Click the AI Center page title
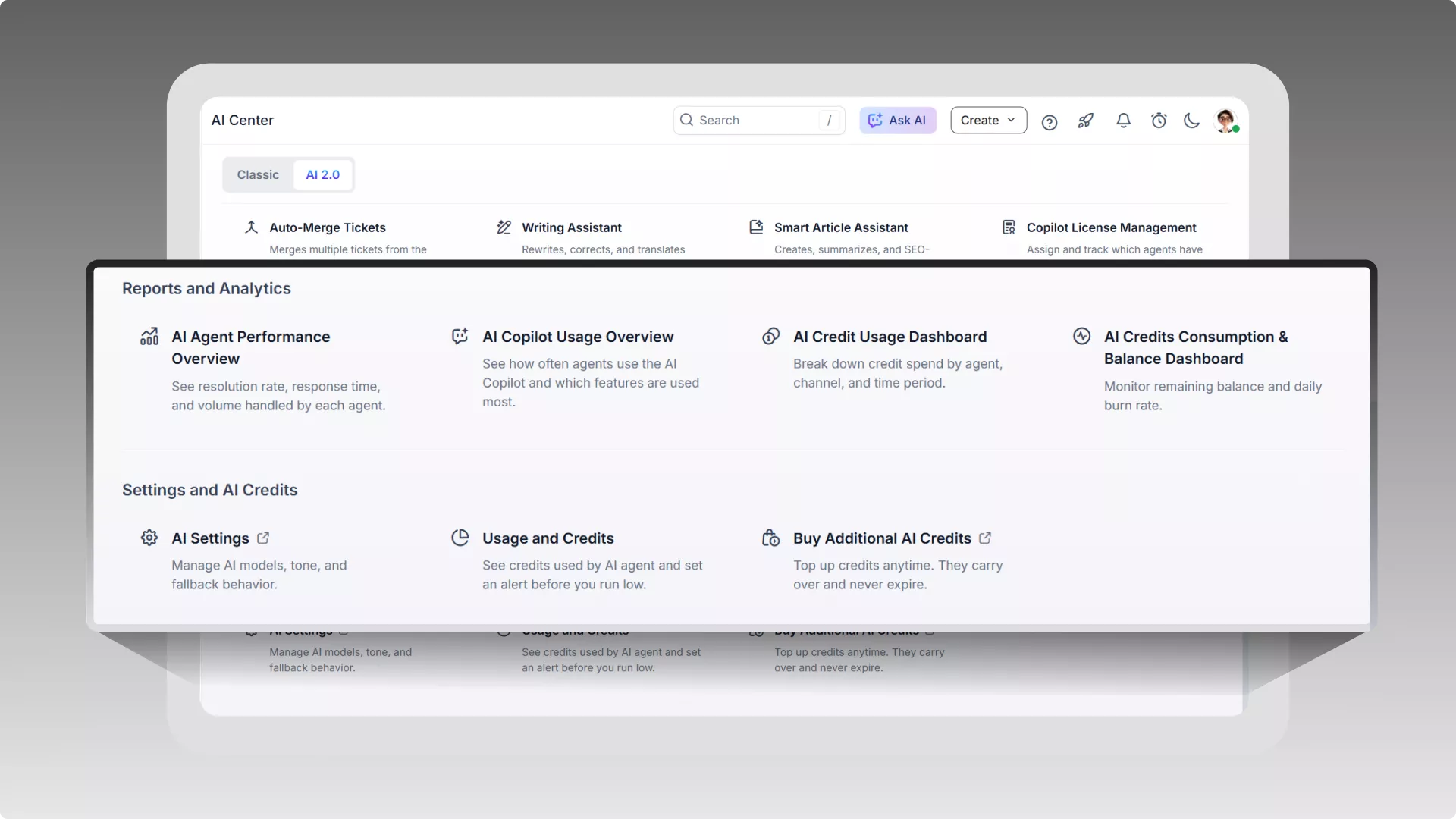 pos(243,120)
